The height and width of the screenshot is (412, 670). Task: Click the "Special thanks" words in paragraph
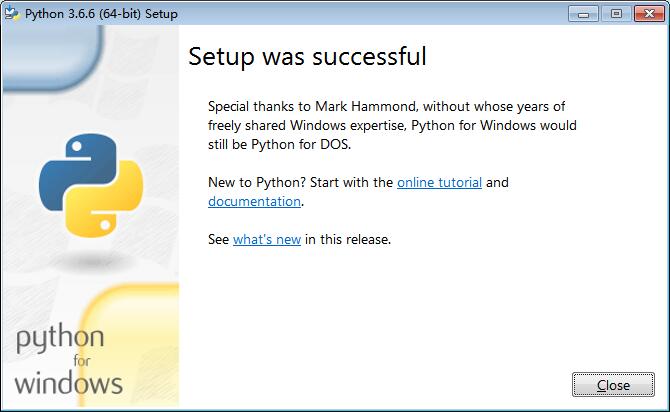click(x=250, y=106)
